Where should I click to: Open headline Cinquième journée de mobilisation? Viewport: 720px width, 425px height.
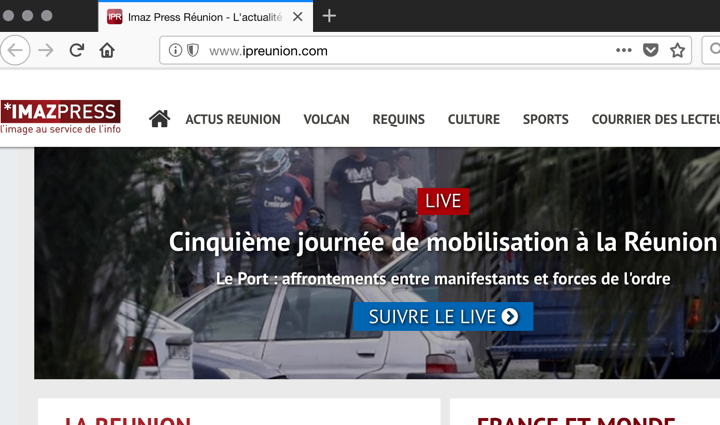[443, 242]
